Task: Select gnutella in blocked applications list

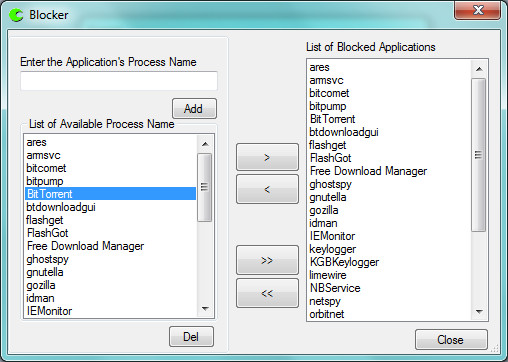Action: (389, 197)
